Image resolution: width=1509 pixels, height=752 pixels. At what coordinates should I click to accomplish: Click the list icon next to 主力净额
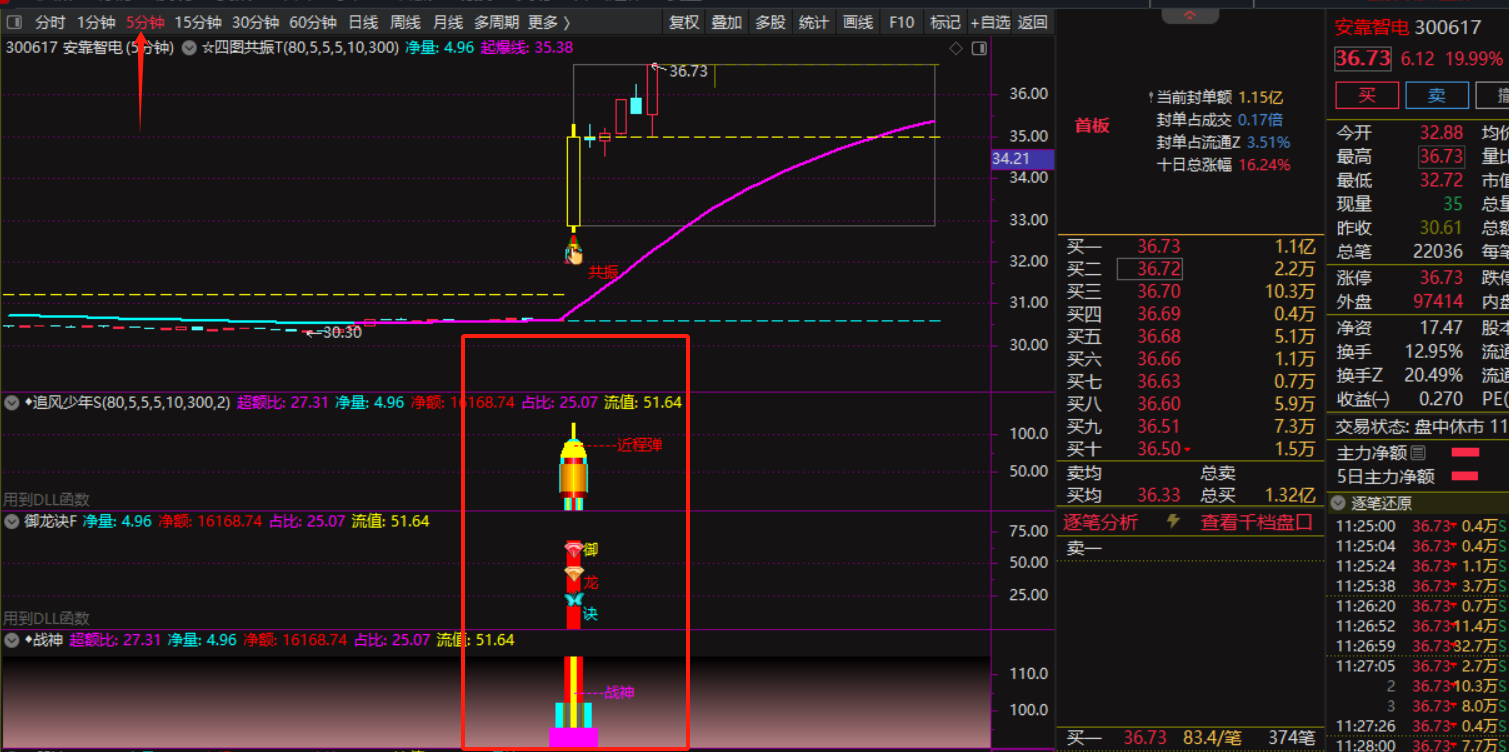(1418, 453)
